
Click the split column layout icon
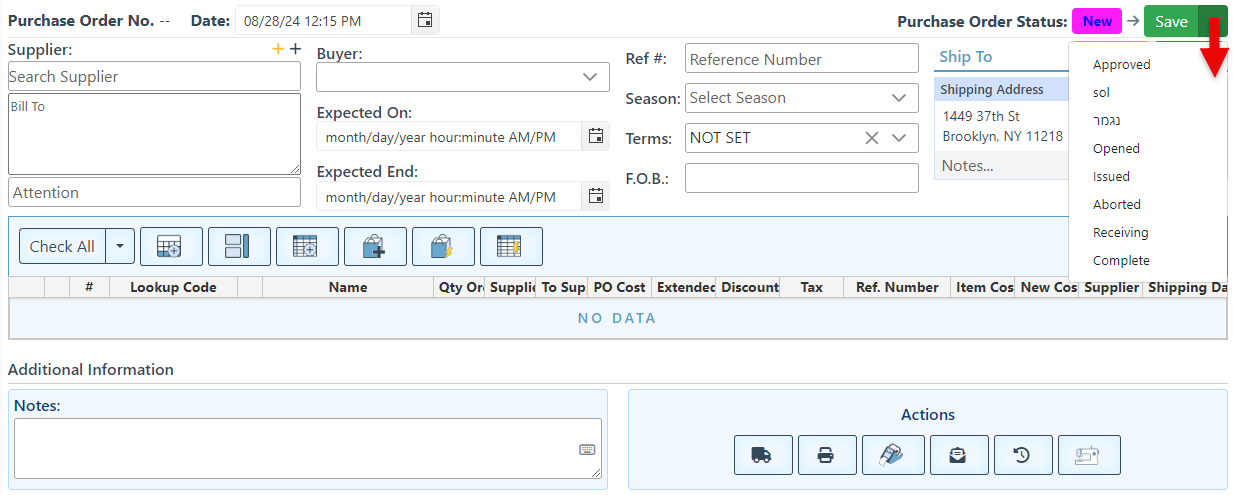(239, 247)
